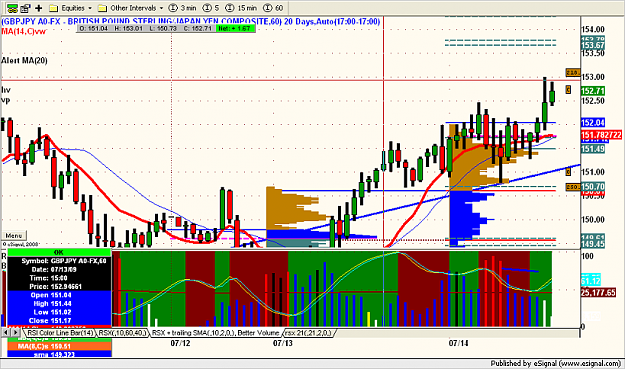Screen dimensions: 625x369
Task: Click the Date: 07/13/09 row
Action: (x=59, y=269)
